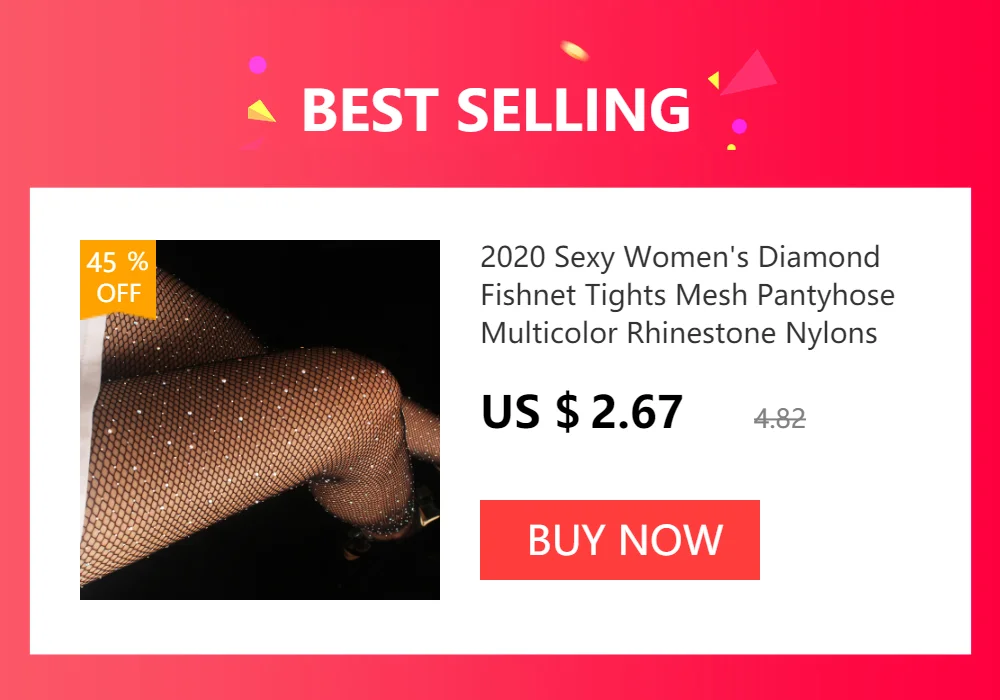Click the strikethrough 4.82 original price
1000x700 pixels.
point(779,419)
